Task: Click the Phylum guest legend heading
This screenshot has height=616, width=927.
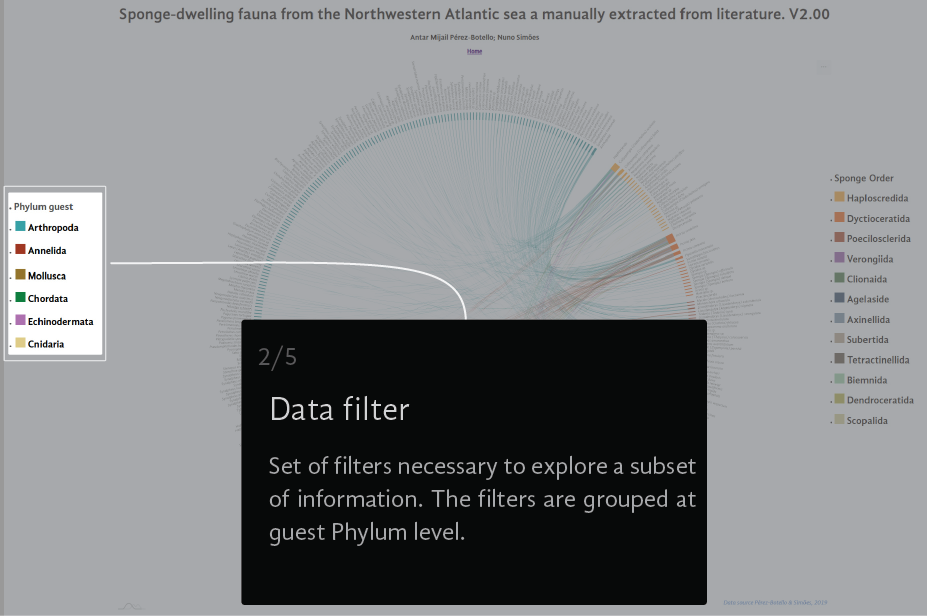Action: pyautogui.click(x=43, y=206)
